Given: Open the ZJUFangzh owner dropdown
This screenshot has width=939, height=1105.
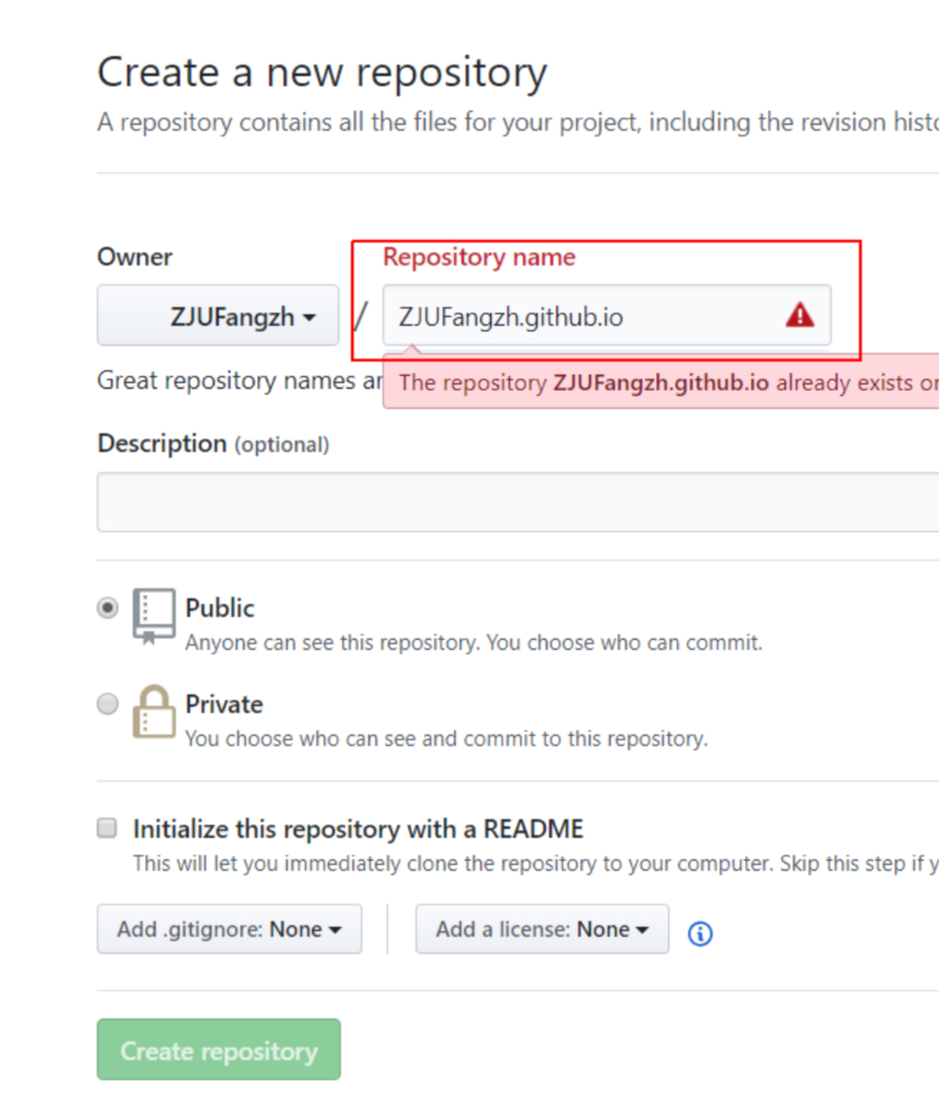Looking at the screenshot, I should pyautogui.click(x=218, y=316).
